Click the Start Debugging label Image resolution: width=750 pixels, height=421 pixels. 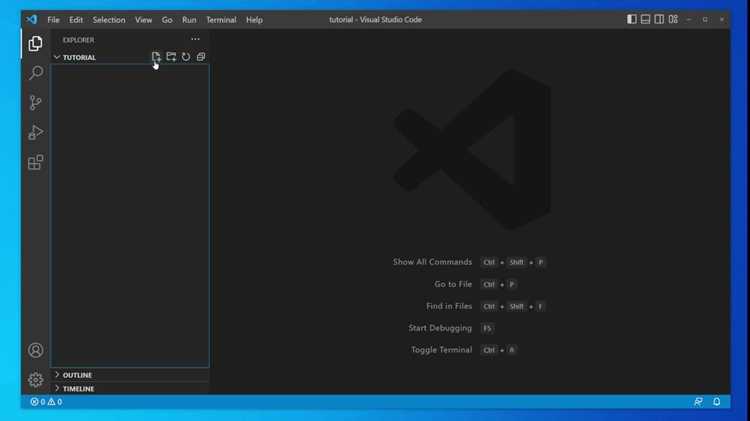point(440,328)
